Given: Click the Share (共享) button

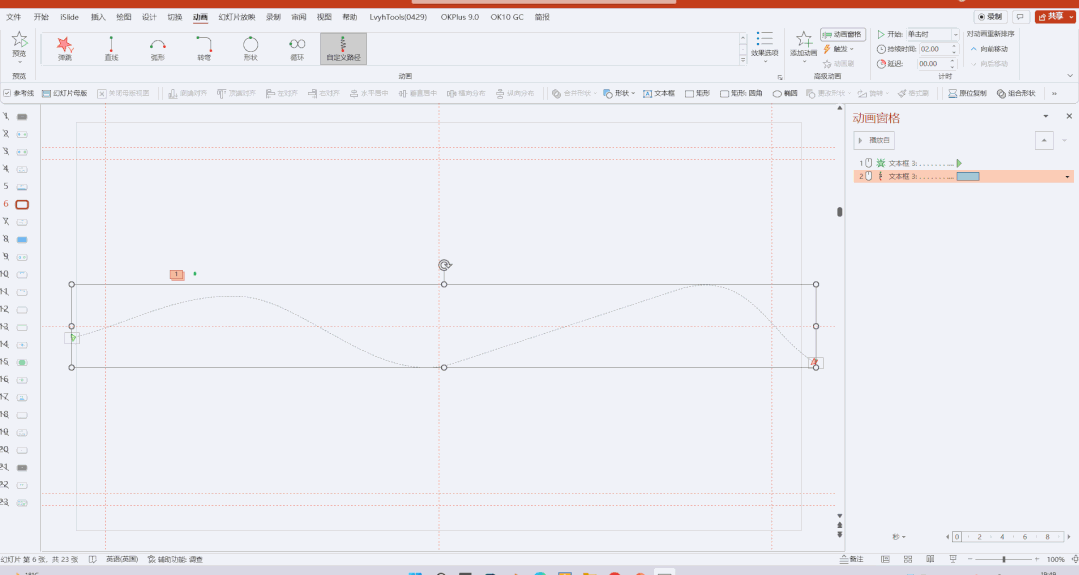Looking at the screenshot, I should 1055,17.
